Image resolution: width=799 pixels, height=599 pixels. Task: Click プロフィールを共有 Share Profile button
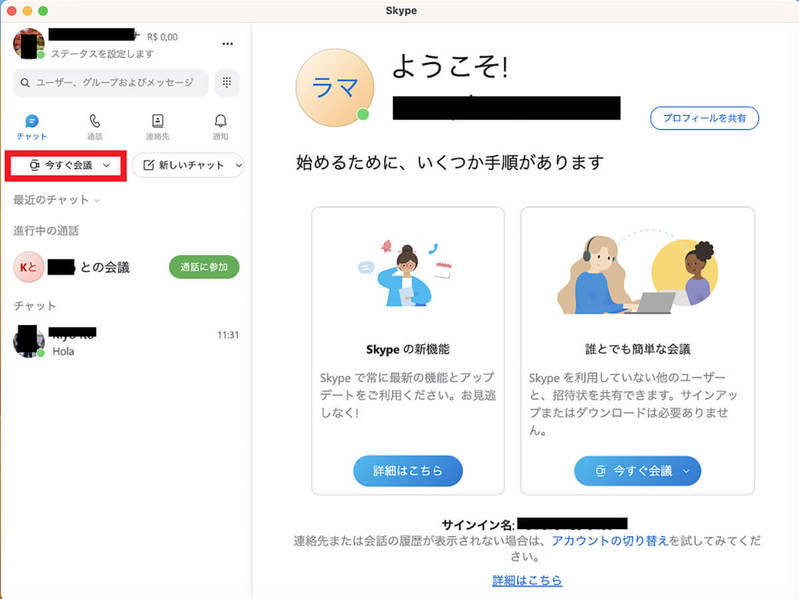point(704,118)
